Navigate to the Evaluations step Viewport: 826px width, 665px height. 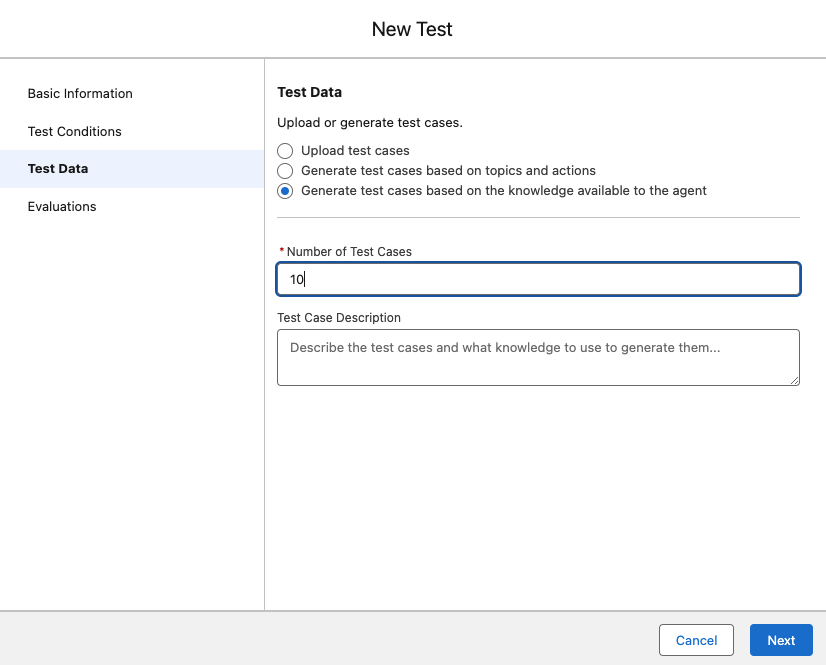click(x=62, y=206)
